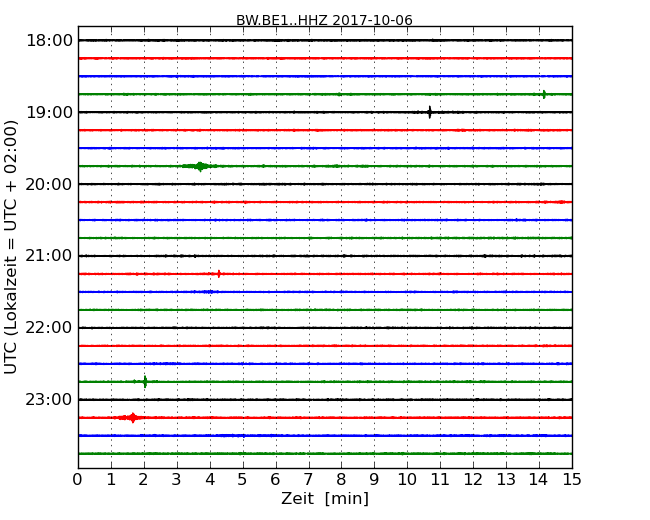Pick x-axis tick label 11
Image resolution: width=650 pixels, height=520 pixels.
click(x=440, y=479)
